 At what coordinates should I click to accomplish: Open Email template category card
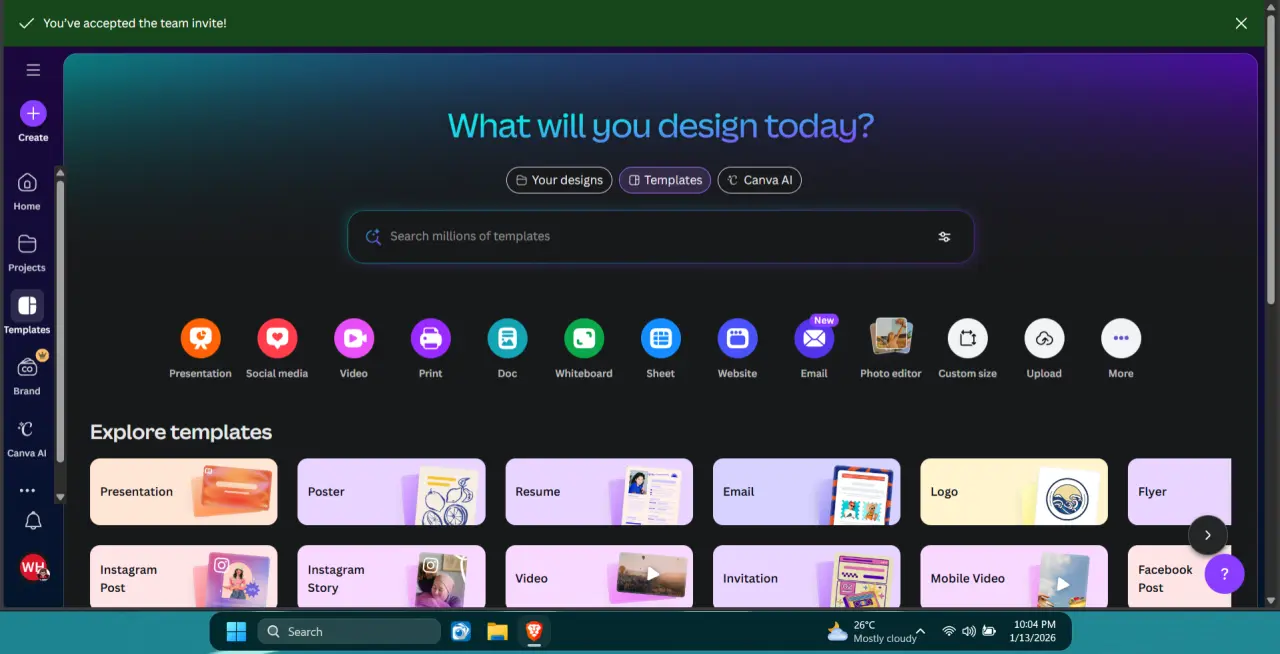click(x=807, y=492)
